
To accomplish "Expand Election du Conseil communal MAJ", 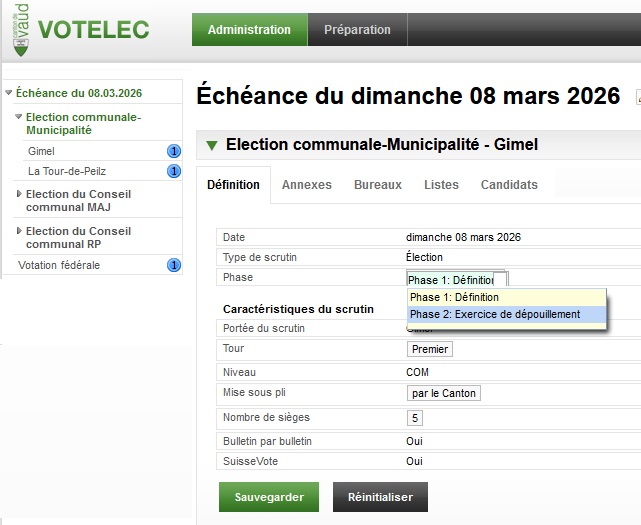I will [x=19, y=195].
